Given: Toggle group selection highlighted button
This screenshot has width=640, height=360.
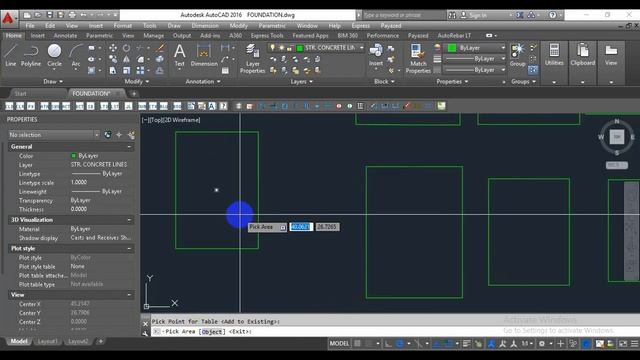Looking at the screenshot, I should tap(533, 70).
